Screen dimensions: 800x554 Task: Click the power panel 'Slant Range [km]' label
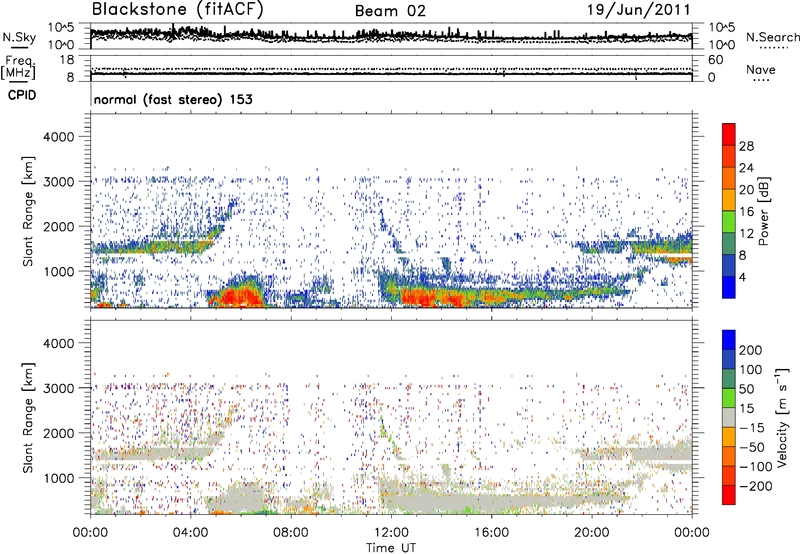pos(28,211)
